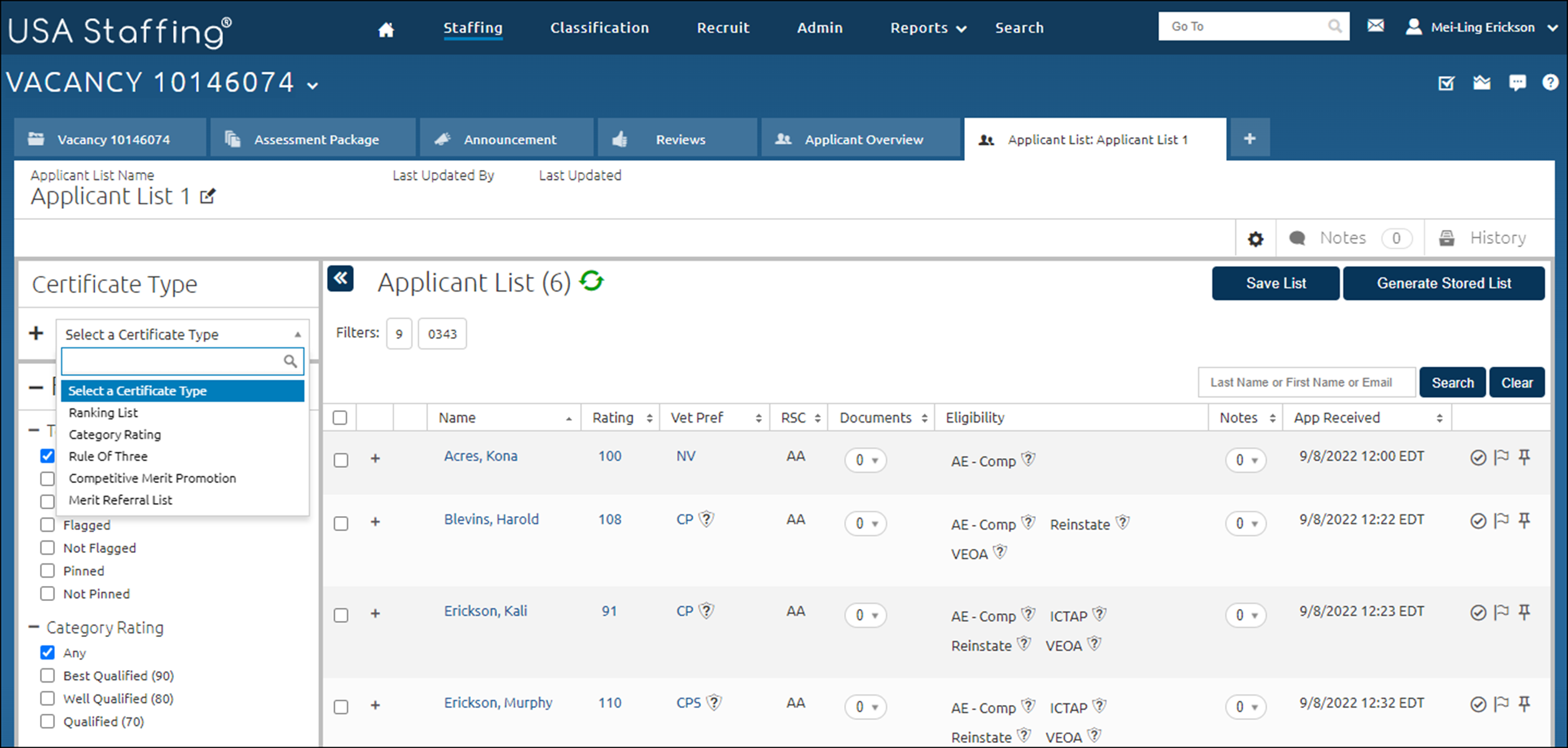This screenshot has width=1568, height=748.
Task: Collapse the Category Rating filter section
Action: [34, 627]
